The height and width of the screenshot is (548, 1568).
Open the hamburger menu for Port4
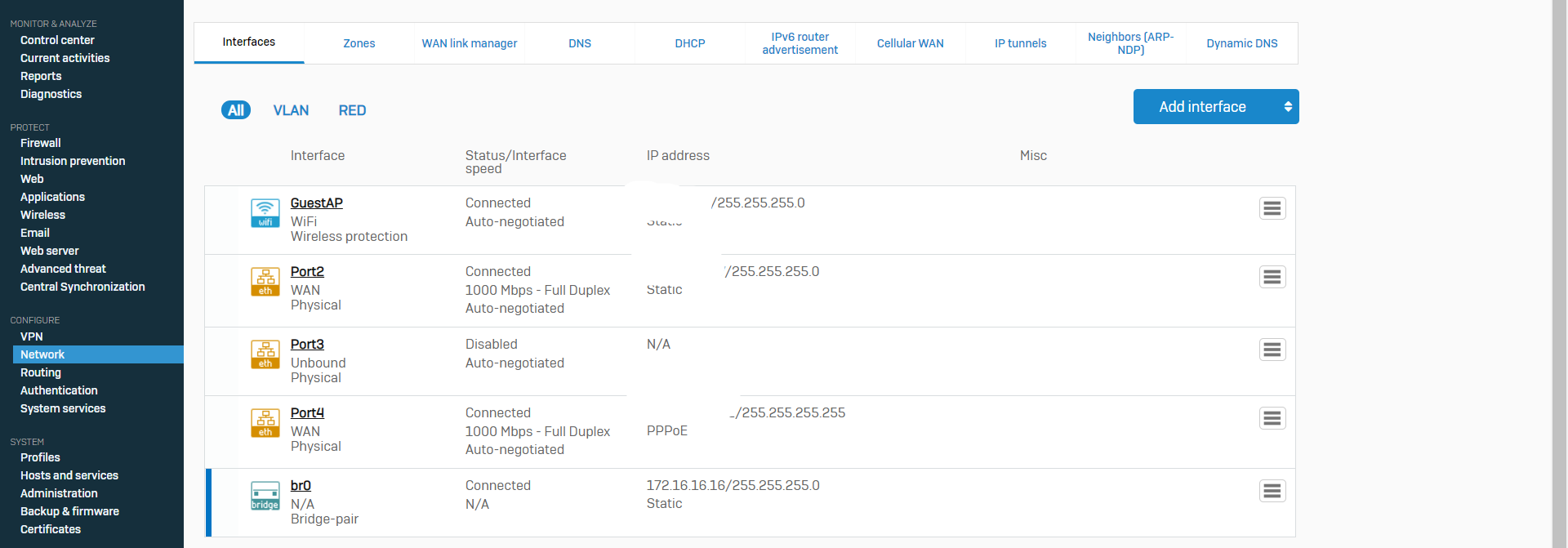tap(1272, 418)
